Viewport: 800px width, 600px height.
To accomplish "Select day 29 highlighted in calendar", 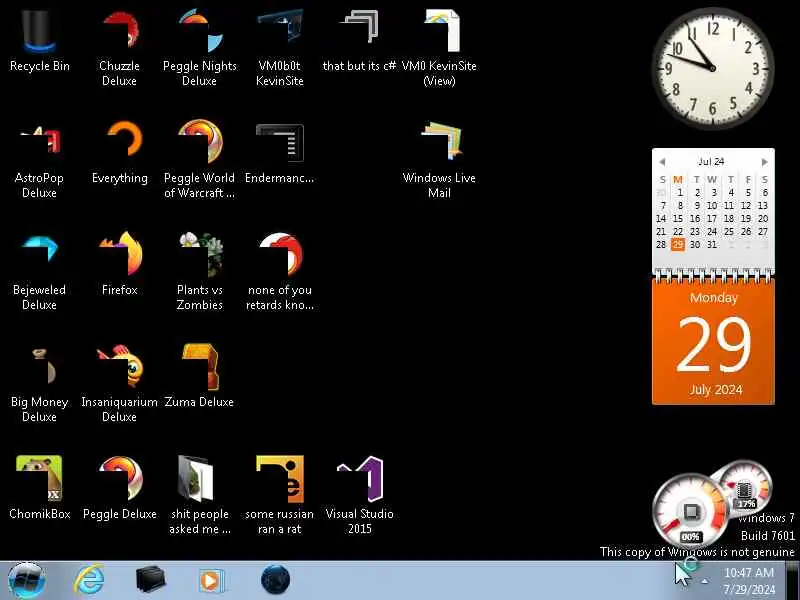I will pyautogui.click(x=678, y=244).
